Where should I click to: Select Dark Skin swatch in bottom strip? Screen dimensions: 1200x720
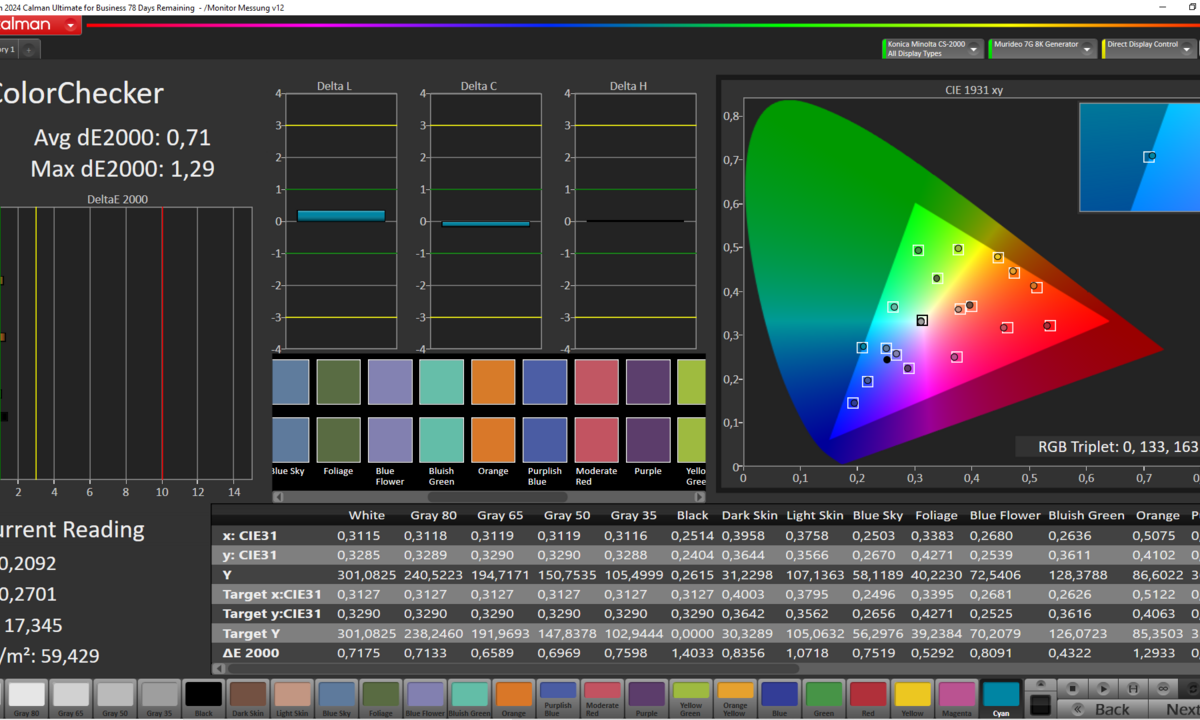click(248, 699)
